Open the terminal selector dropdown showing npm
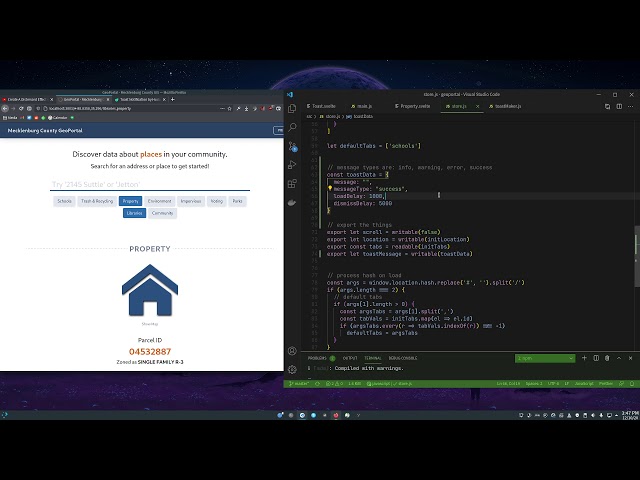Viewport: 640px width, 480px height. [x=545, y=358]
